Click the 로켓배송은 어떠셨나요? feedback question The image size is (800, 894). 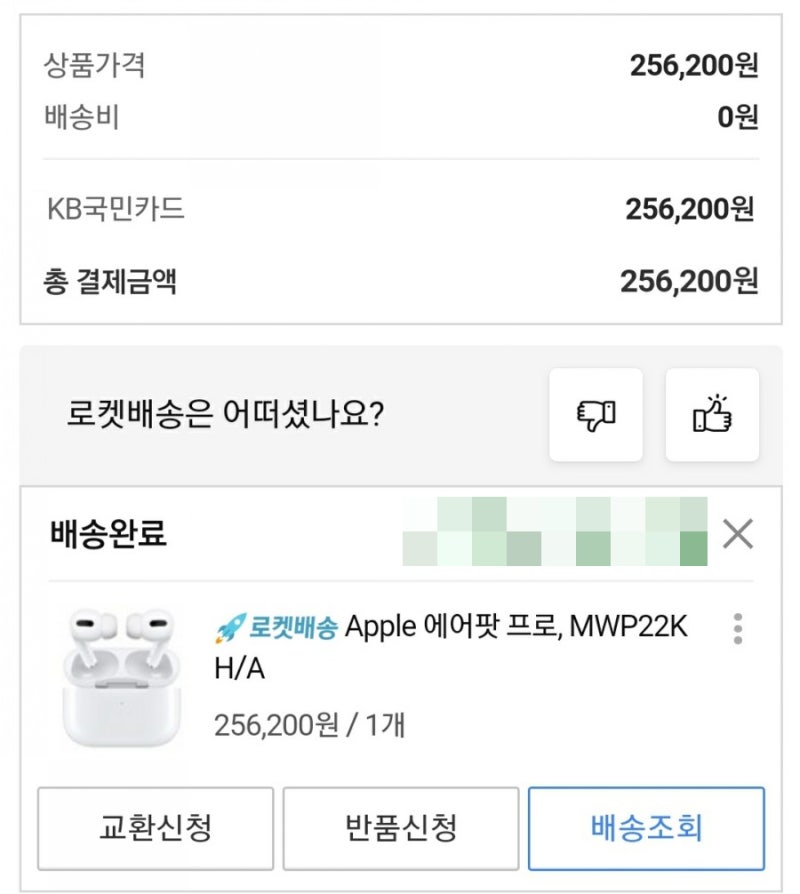pos(225,415)
